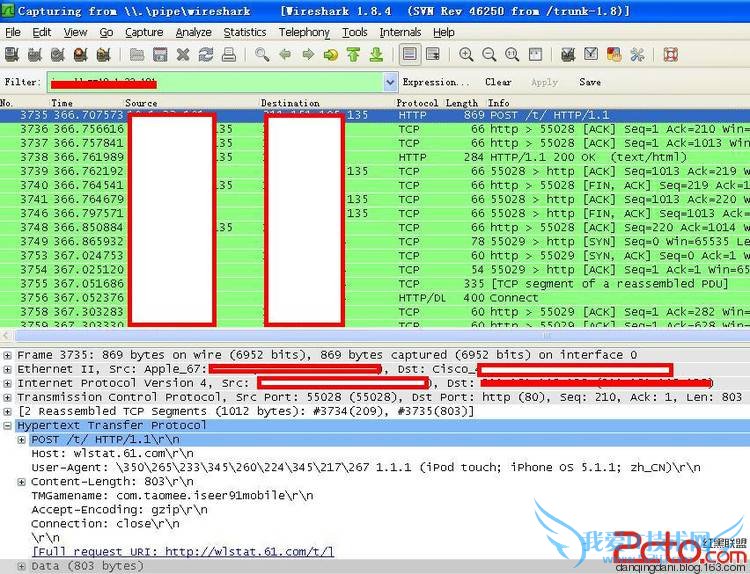The width and height of the screenshot is (750, 574).
Task: Open the Statistics menu
Action: point(244,32)
